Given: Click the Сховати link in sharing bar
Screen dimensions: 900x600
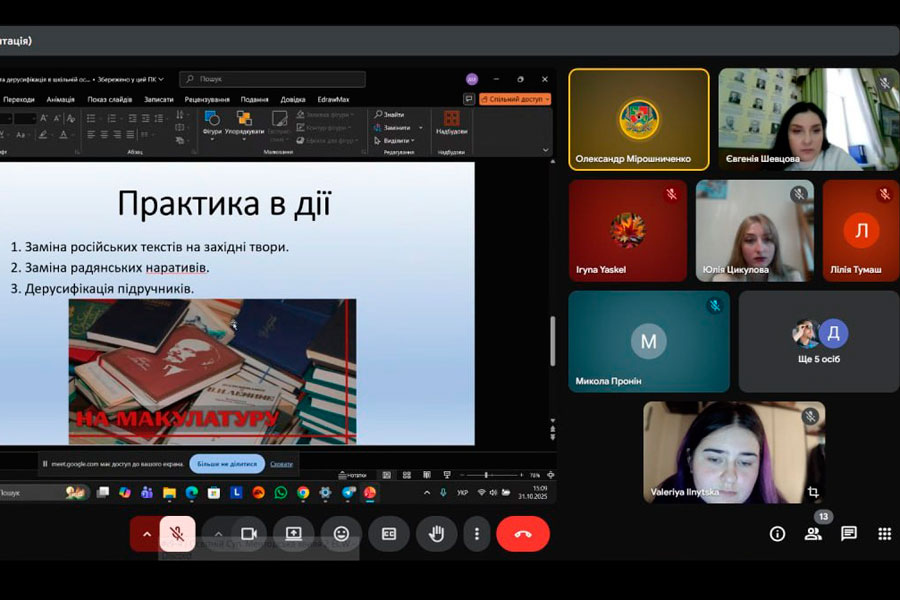Looking at the screenshot, I should (x=282, y=464).
